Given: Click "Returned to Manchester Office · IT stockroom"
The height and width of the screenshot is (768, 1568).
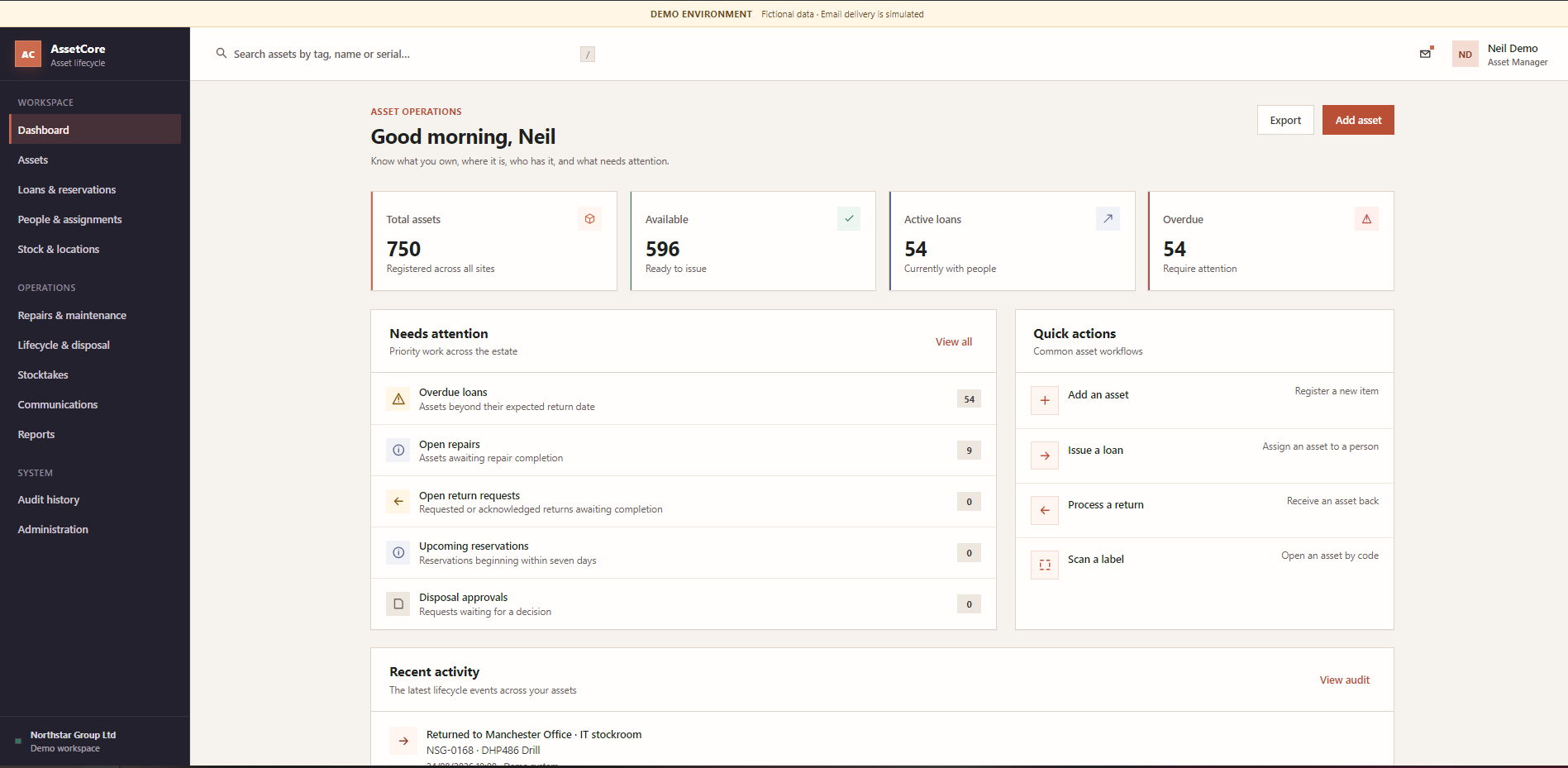Looking at the screenshot, I should pos(534,734).
